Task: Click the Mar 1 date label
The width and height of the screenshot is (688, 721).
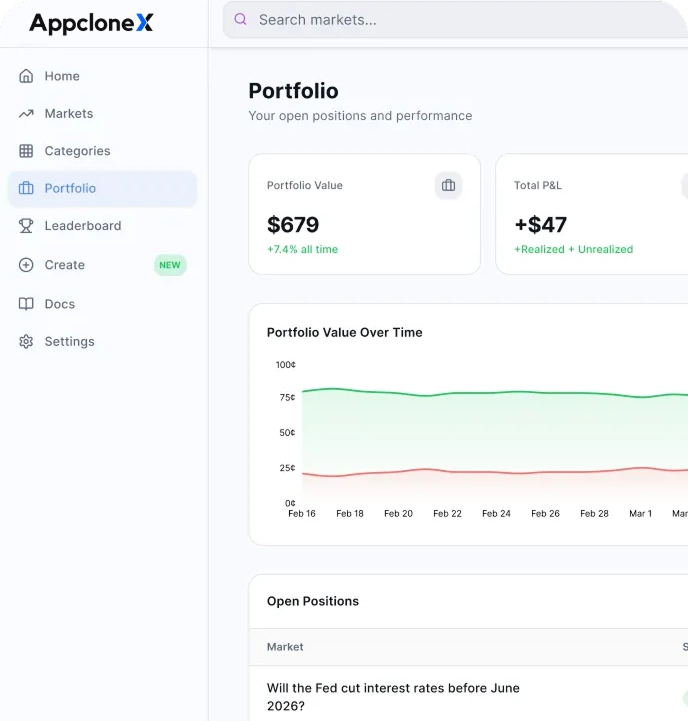Action: pos(641,514)
